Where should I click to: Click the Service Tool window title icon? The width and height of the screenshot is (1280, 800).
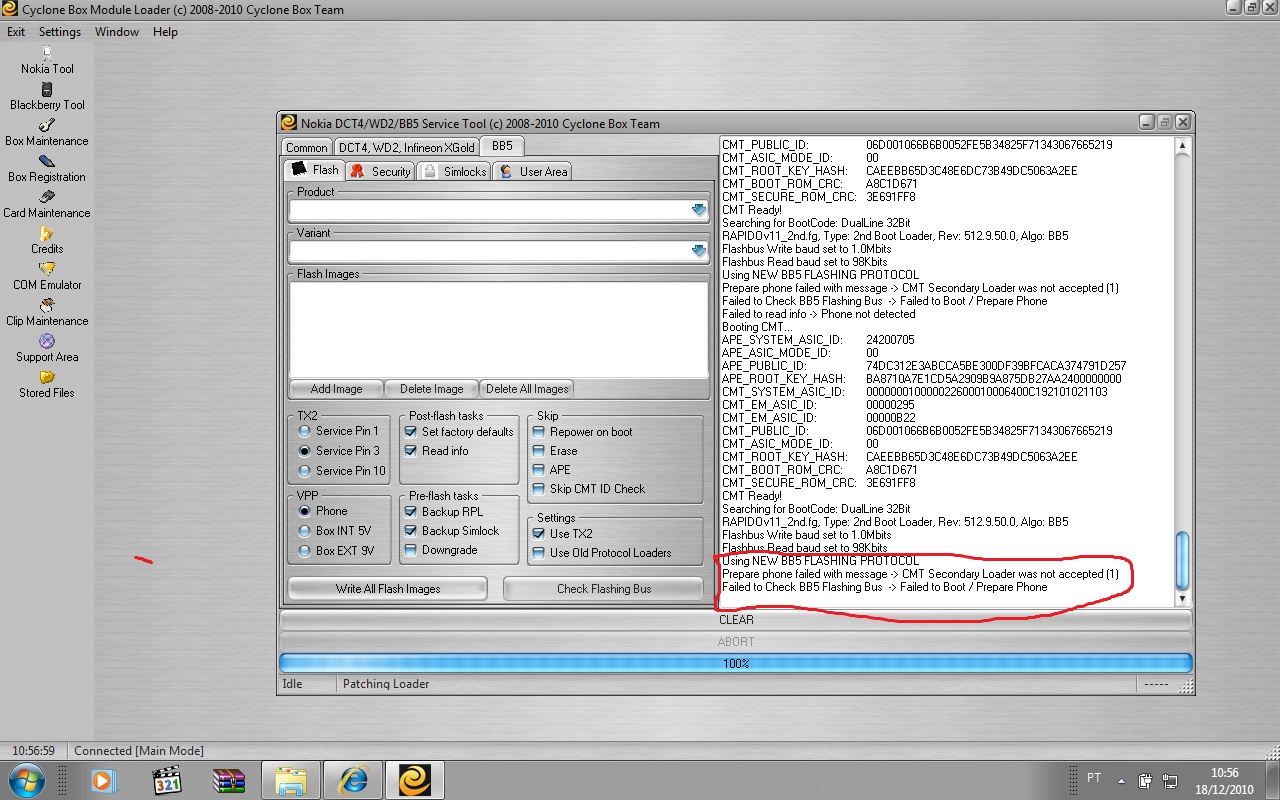coord(289,123)
